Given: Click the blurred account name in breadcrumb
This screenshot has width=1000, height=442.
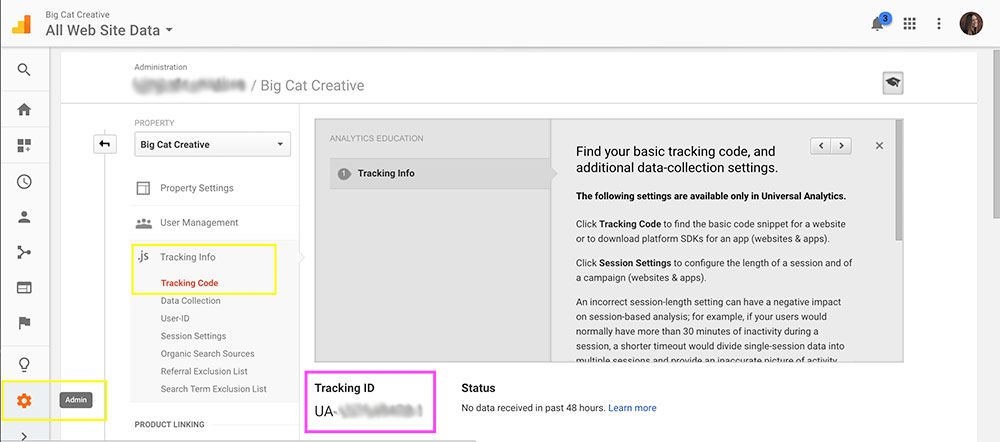Looking at the screenshot, I should [189, 85].
